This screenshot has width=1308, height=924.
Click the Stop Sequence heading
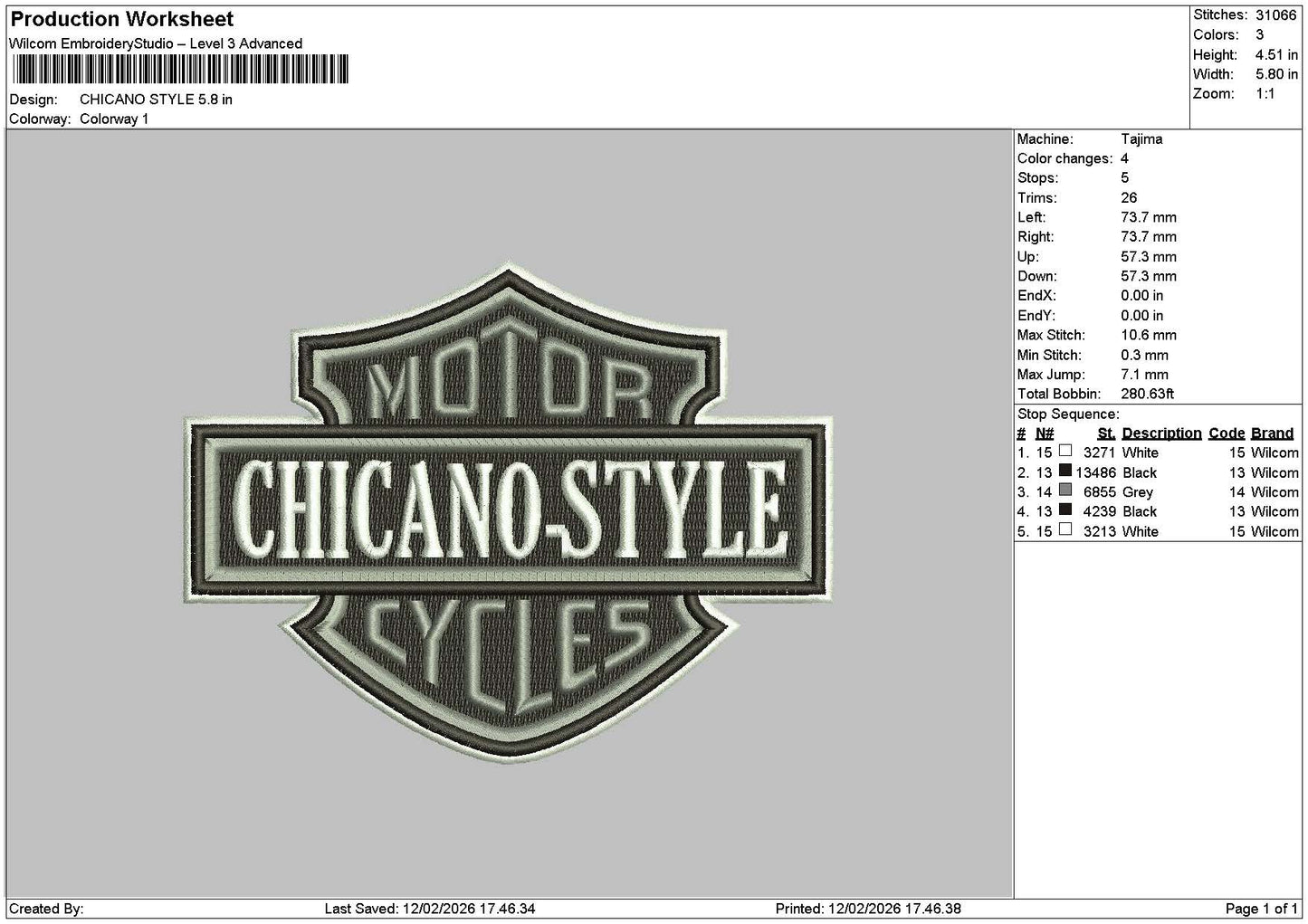(1068, 414)
